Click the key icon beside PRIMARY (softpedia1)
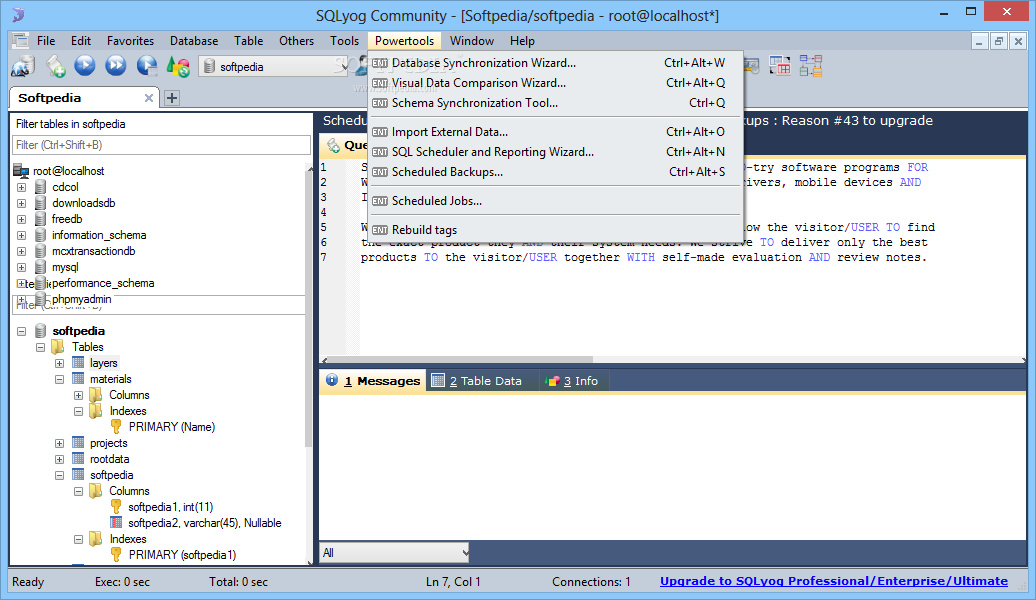This screenshot has height=600, width=1036. click(116, 554)
